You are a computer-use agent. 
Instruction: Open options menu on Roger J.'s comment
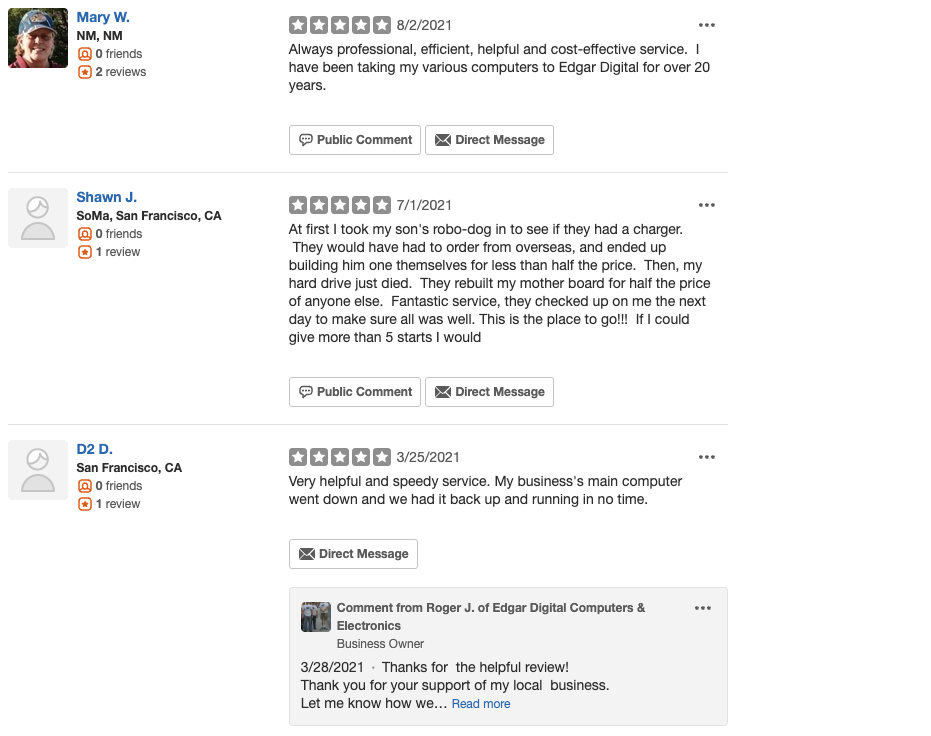(x=703, y=608)
